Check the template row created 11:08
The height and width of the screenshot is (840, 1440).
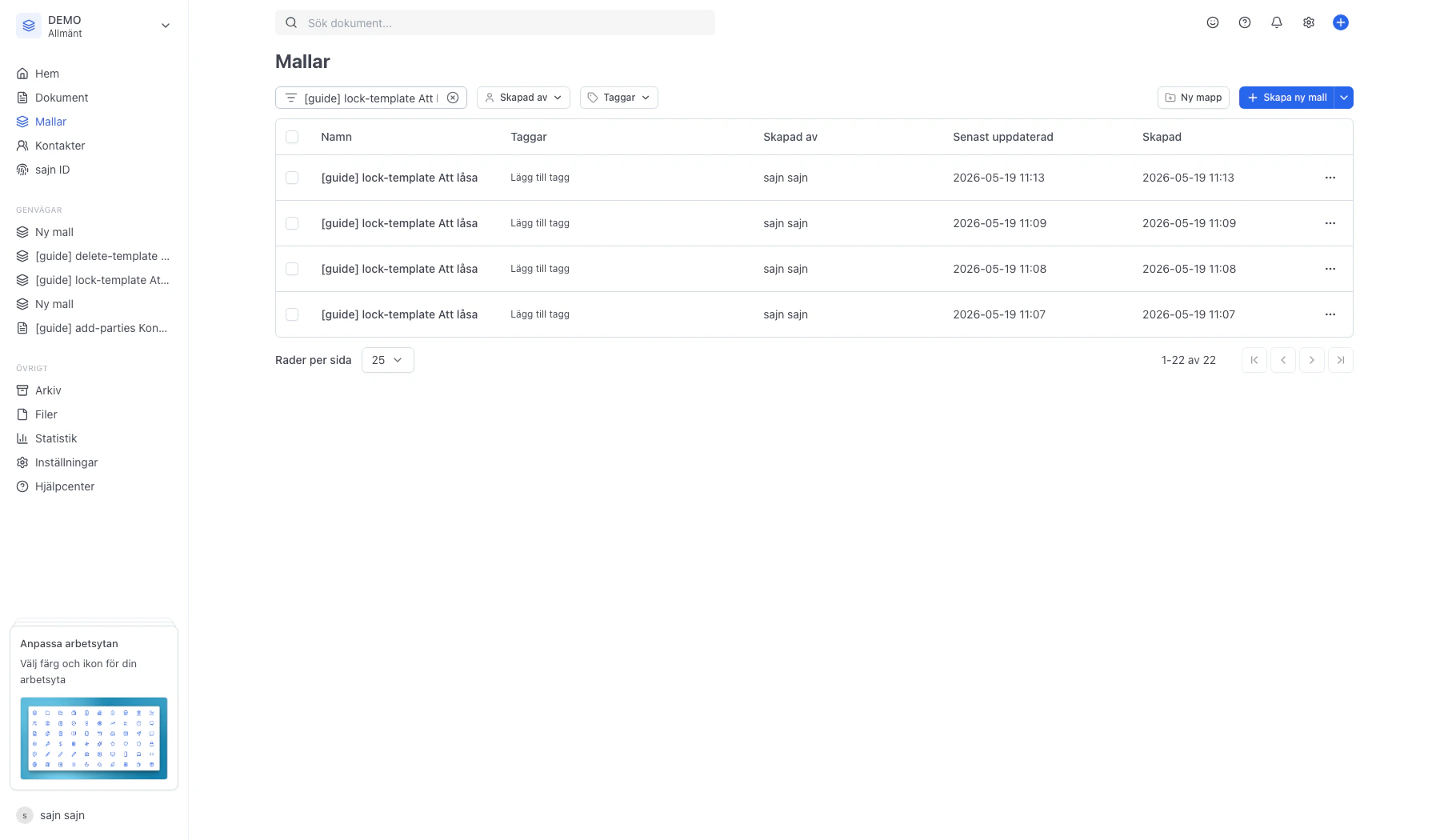(292, 269)
